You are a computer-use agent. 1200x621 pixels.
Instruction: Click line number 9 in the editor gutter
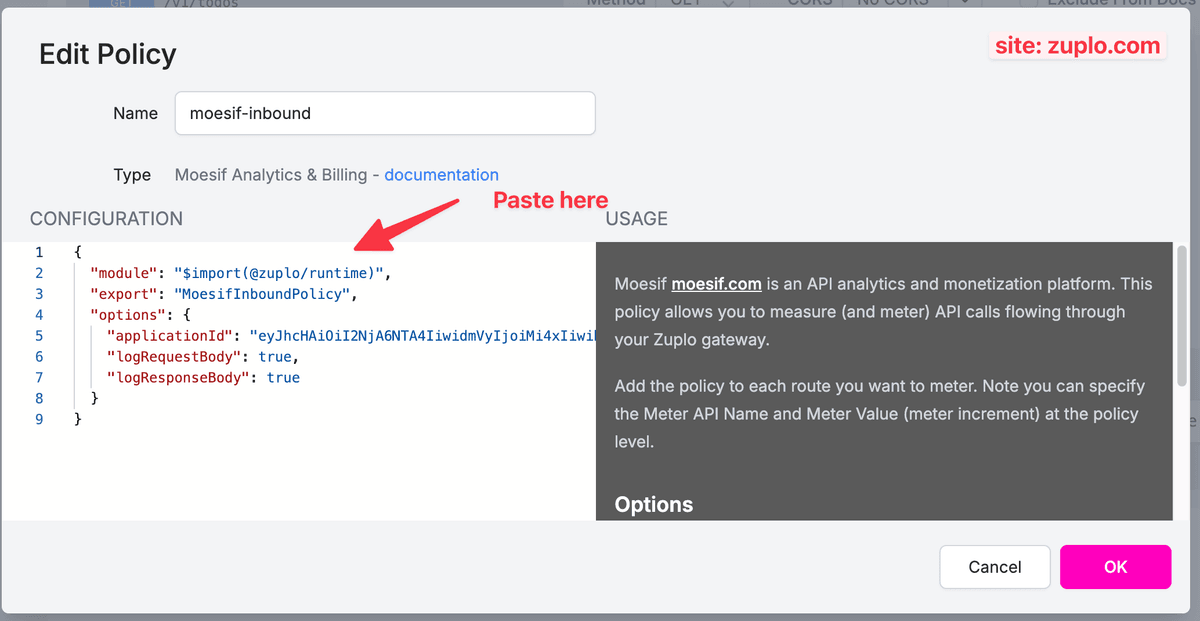[x=39, y=420]
